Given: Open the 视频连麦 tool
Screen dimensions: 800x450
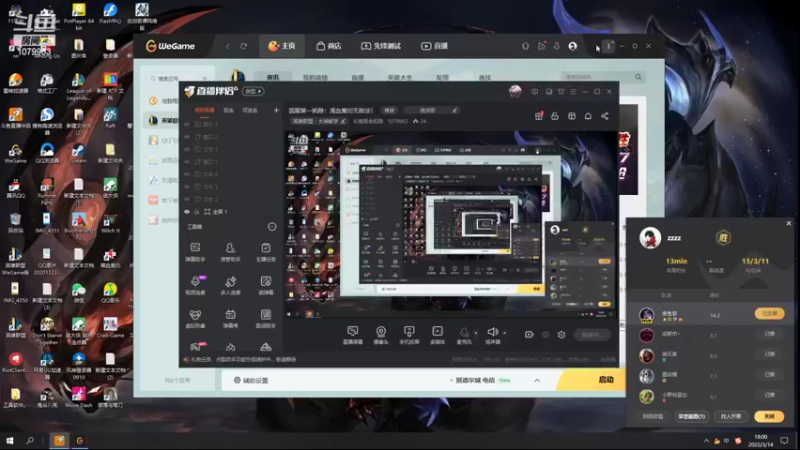Looking at the screenshot, I should [x=195, y=285].
